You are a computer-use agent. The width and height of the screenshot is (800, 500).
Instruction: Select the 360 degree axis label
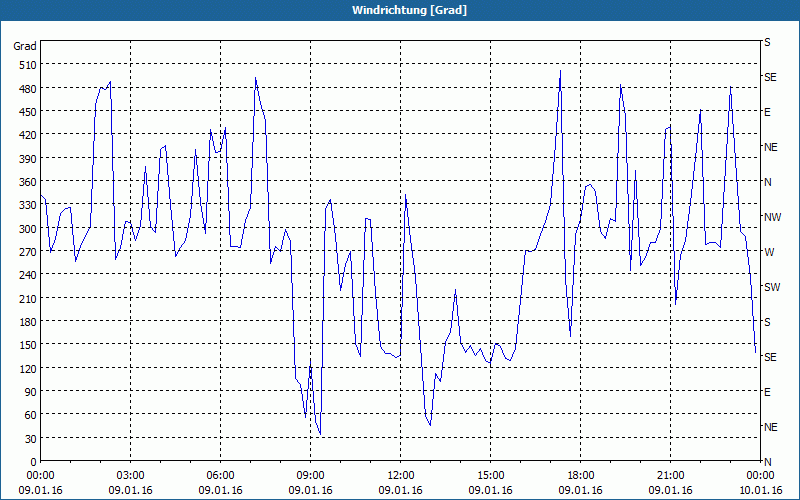[28, 182]
